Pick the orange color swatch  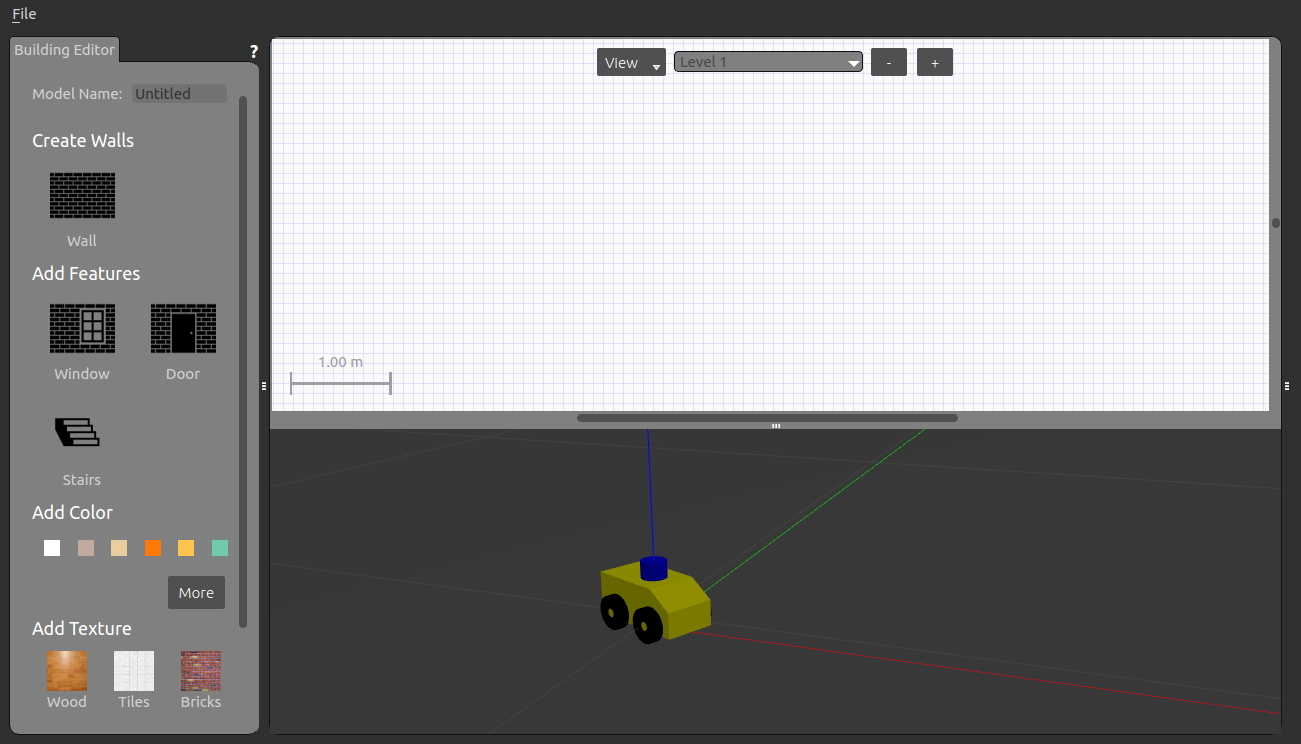(x=153, y=548)
